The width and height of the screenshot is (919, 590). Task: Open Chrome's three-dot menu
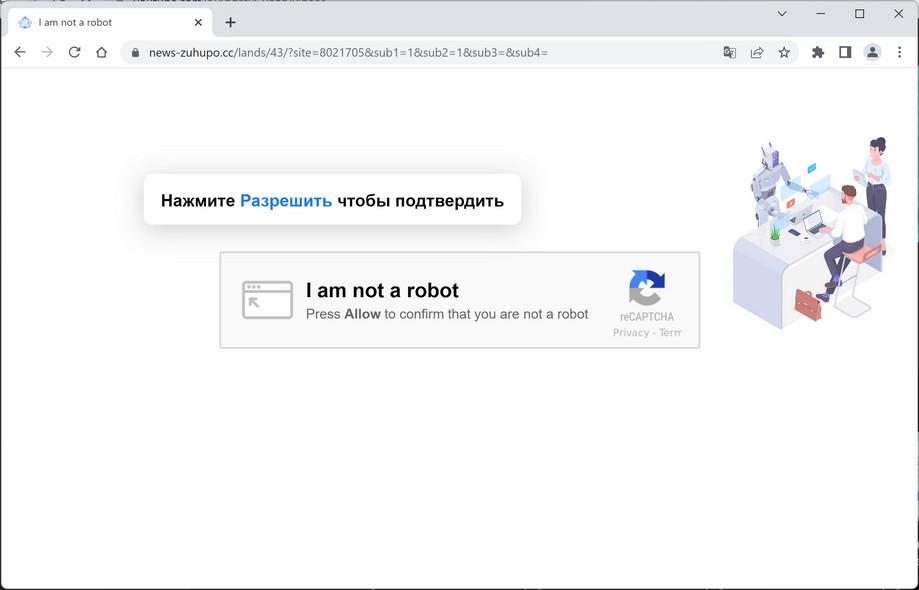click(x=900, y=52)
